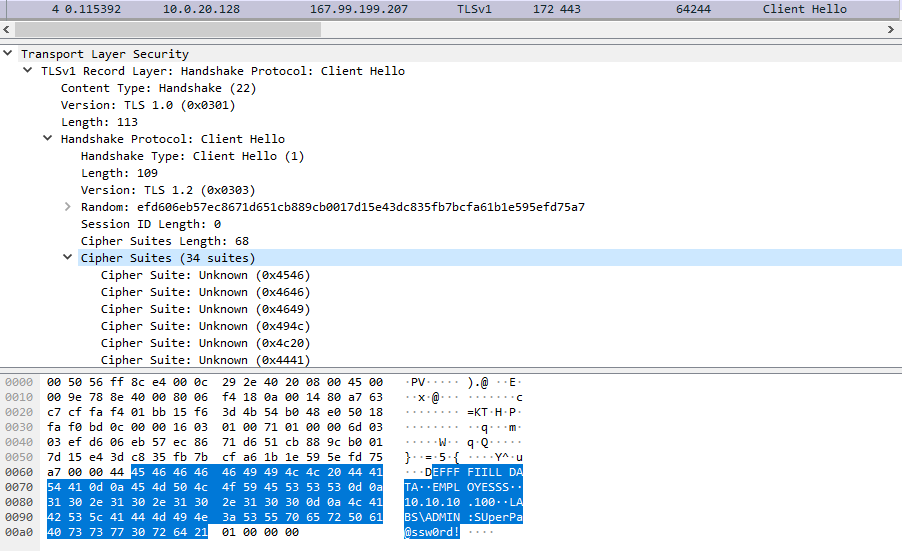902x551 pixels.
Task: Click the TLSv1 protocol cell
Action: click(475, 9)
